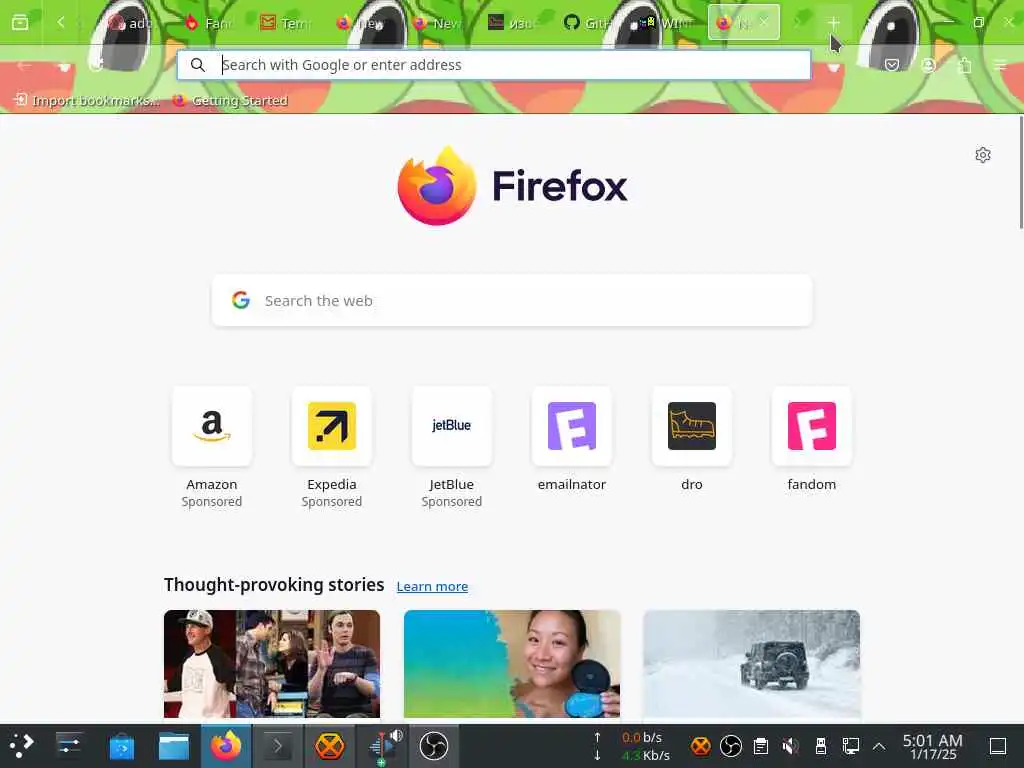Image resolution: width=1024 pixels, height=768 pixels.
Task: Click Import bookmarks in bookmarks toolbar
Action: point(87,100)
